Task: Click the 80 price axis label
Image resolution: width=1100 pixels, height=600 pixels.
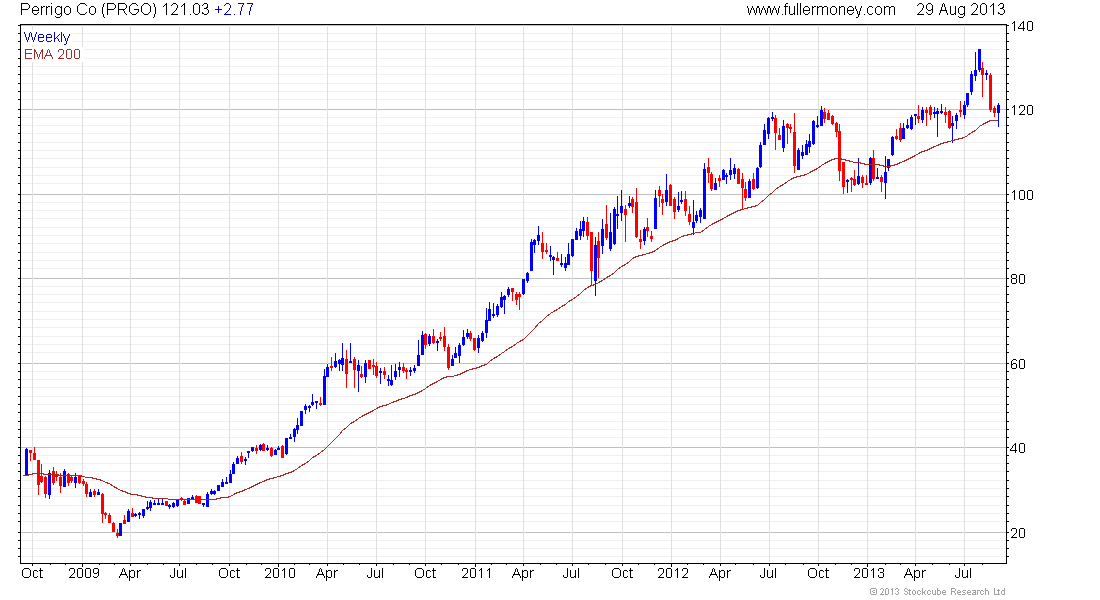Action: coord(1017,279)
